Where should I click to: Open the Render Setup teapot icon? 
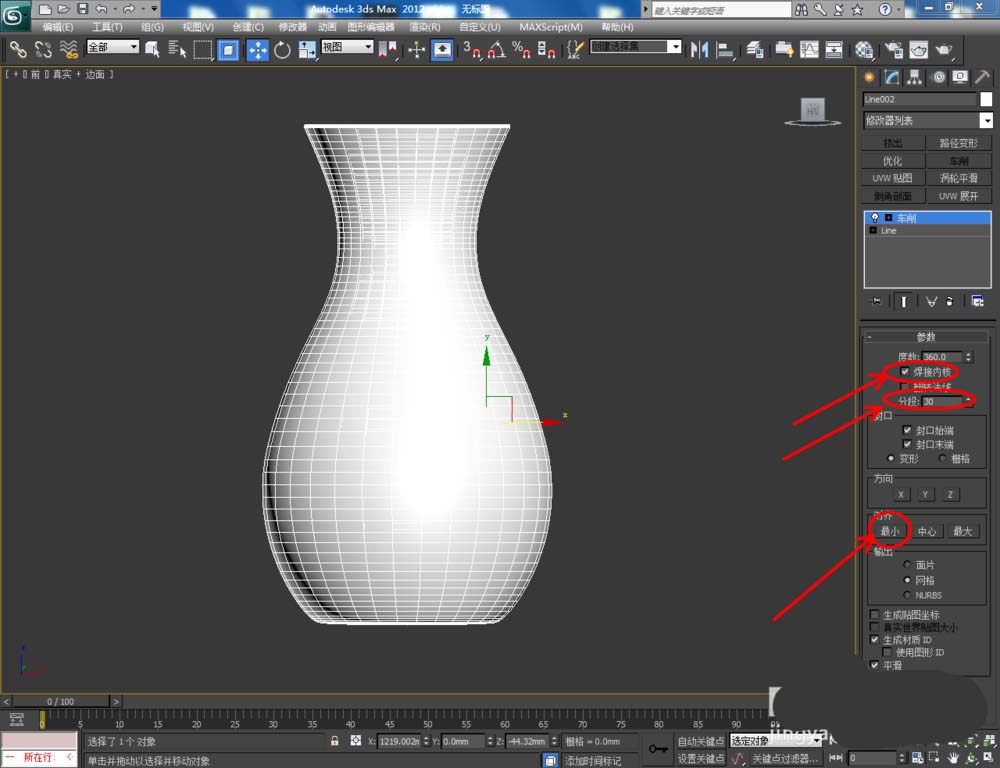893,49
